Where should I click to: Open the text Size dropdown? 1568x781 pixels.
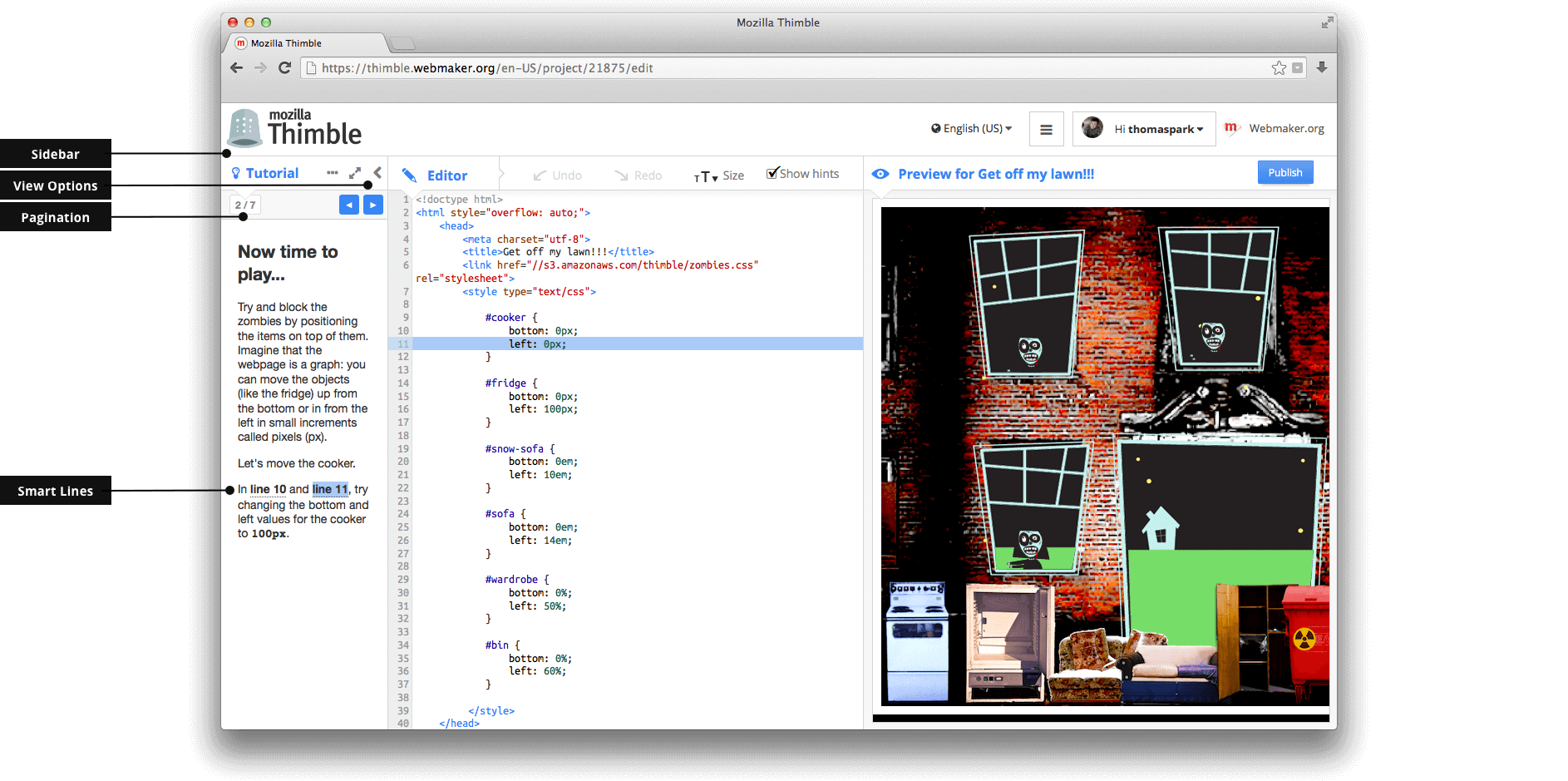719,175
